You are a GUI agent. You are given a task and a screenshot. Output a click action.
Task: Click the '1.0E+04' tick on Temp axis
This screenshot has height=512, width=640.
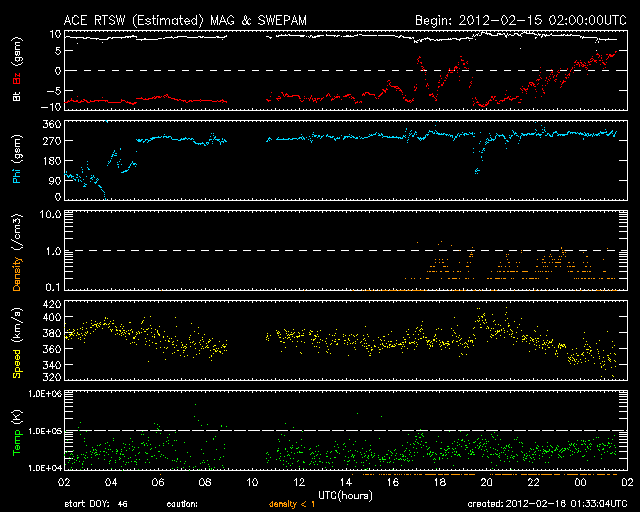tap(44, 468)
